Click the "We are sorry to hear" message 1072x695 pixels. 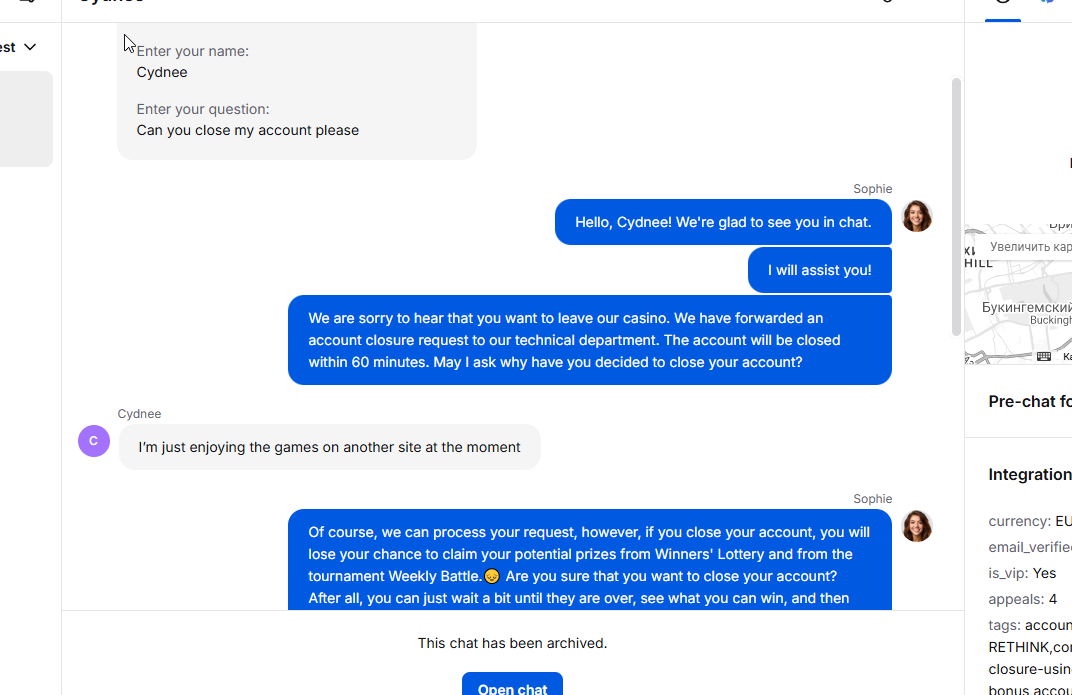[589, 340]
